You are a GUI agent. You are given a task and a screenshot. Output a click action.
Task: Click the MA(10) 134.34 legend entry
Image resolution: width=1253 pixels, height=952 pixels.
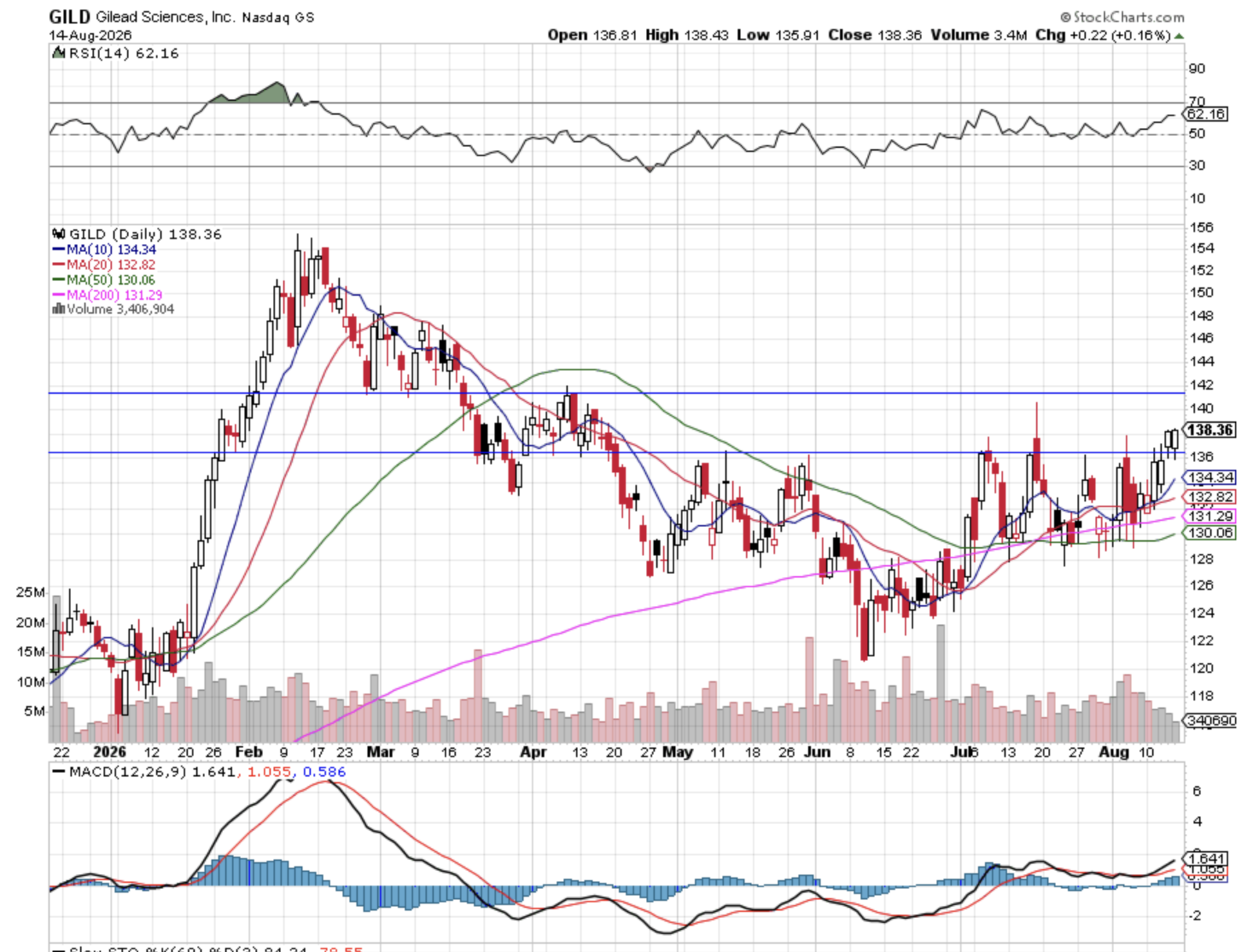coord(111,249)
